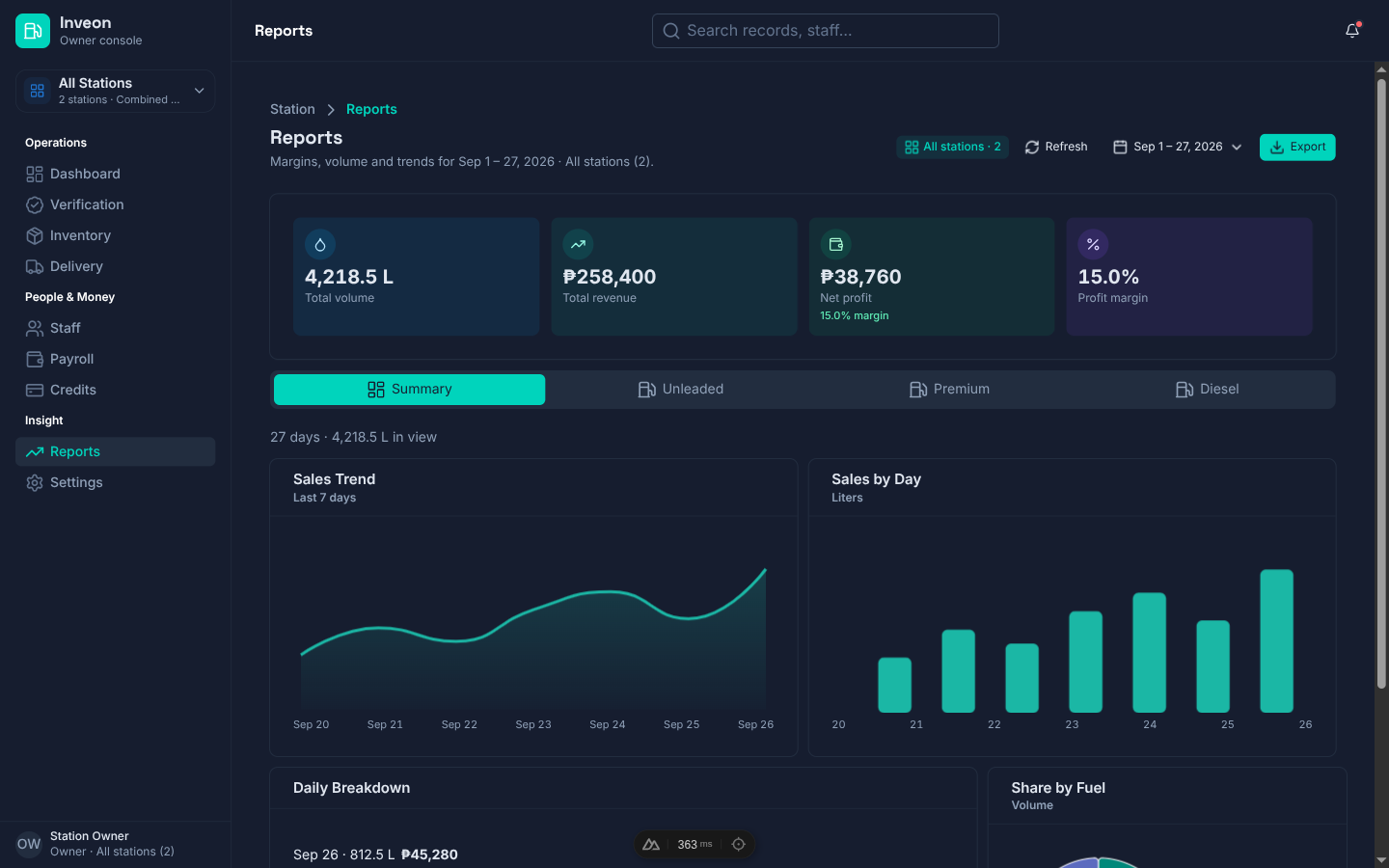
Task: Open the notifications bell
Action: [1352, 31]
